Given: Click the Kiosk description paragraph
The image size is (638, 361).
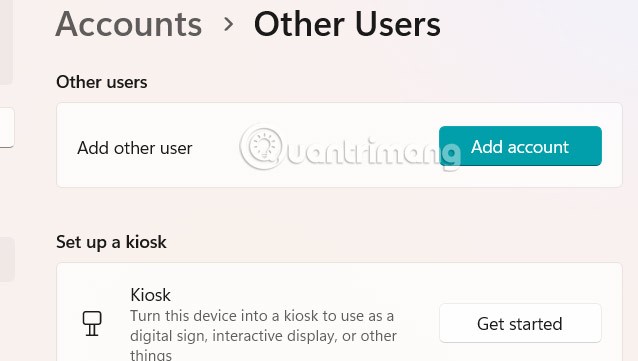Looking at the screenshot, I should [263, 335].
